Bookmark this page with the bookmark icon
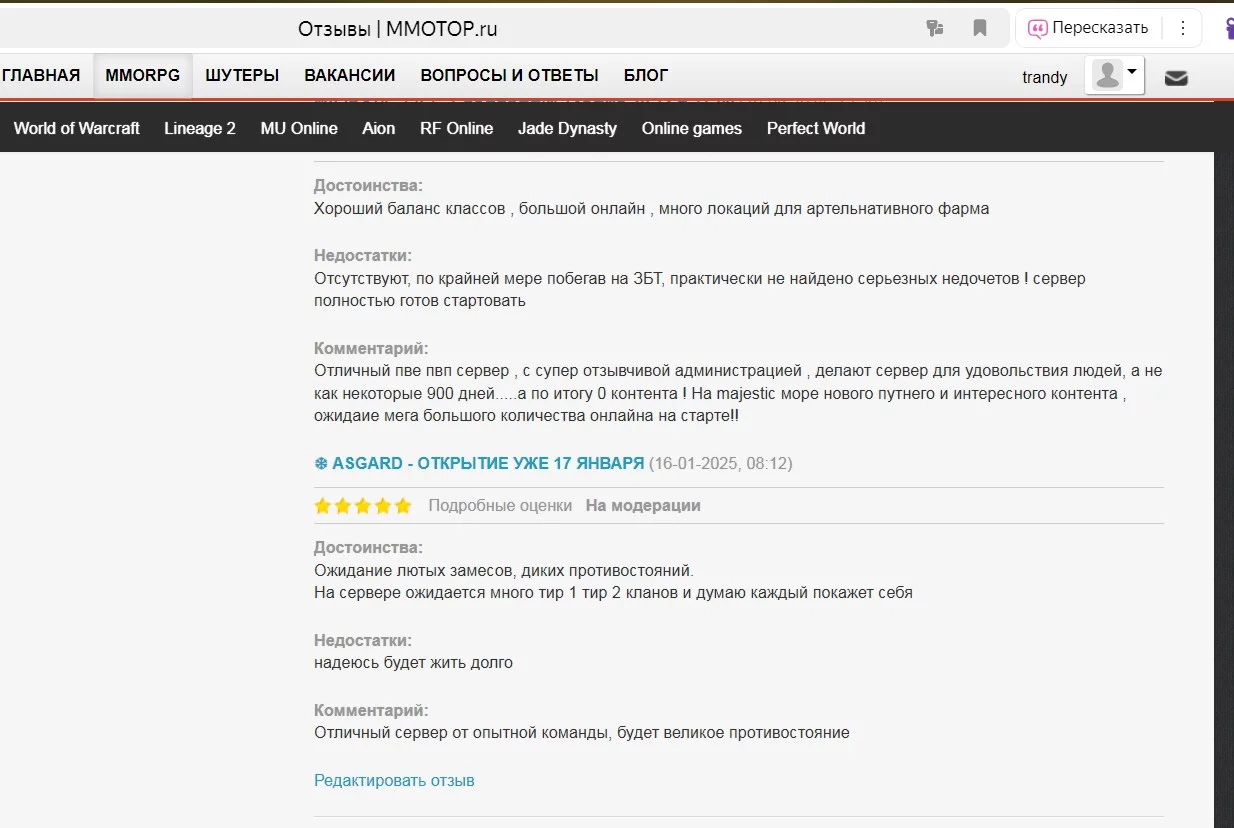Screen dimensions: 1234x828 980,28
